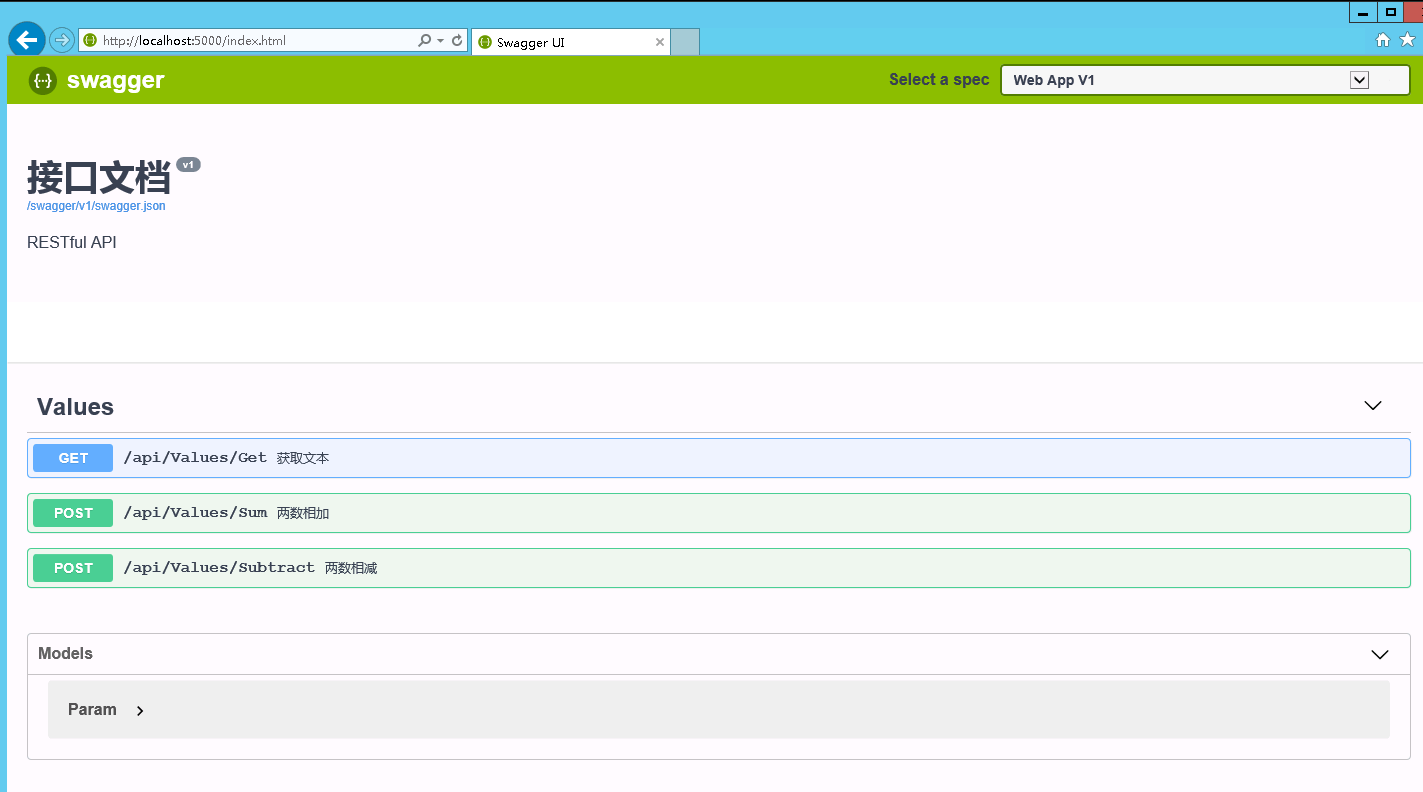The height and width of the screenshot is (792, 1423).
Task: Minimize the browser window
Action: tap(1363, 12)
